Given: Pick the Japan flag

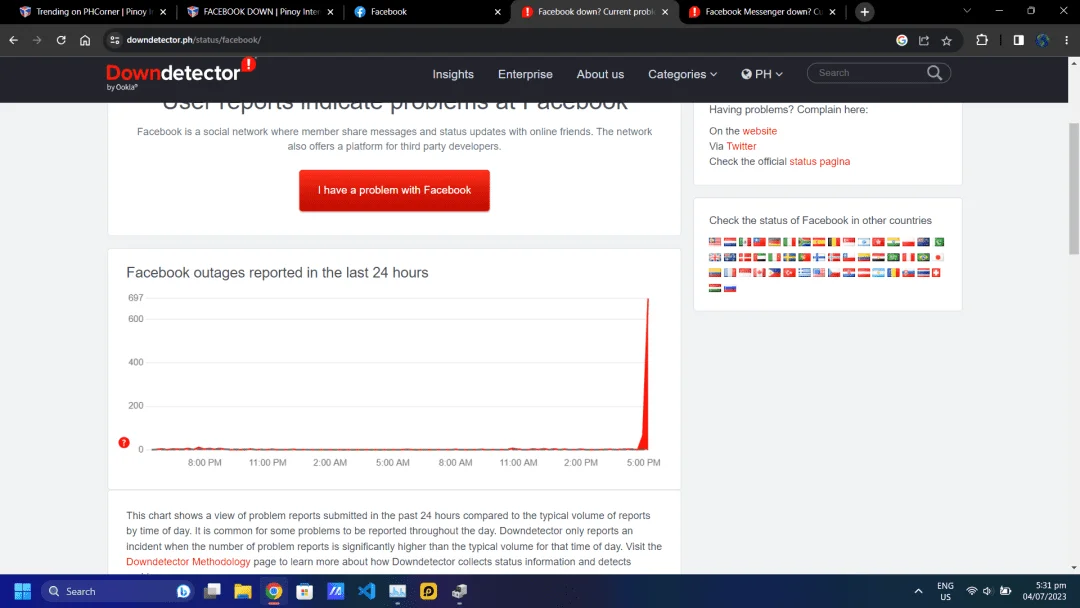Looking at the screenshot, I should point(939,258).
